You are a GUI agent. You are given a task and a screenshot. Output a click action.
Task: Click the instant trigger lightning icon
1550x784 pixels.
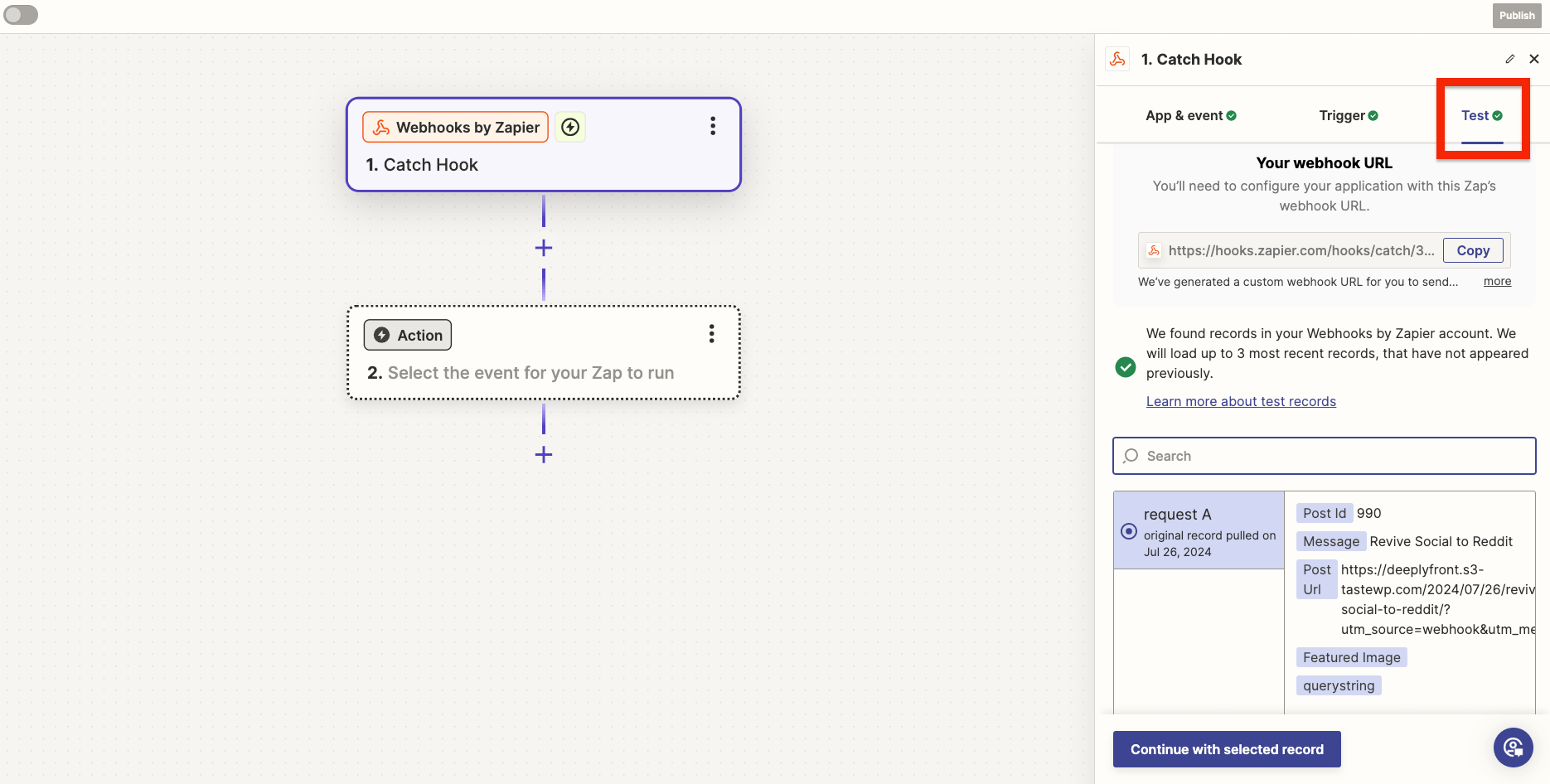(x=570, y=127)
